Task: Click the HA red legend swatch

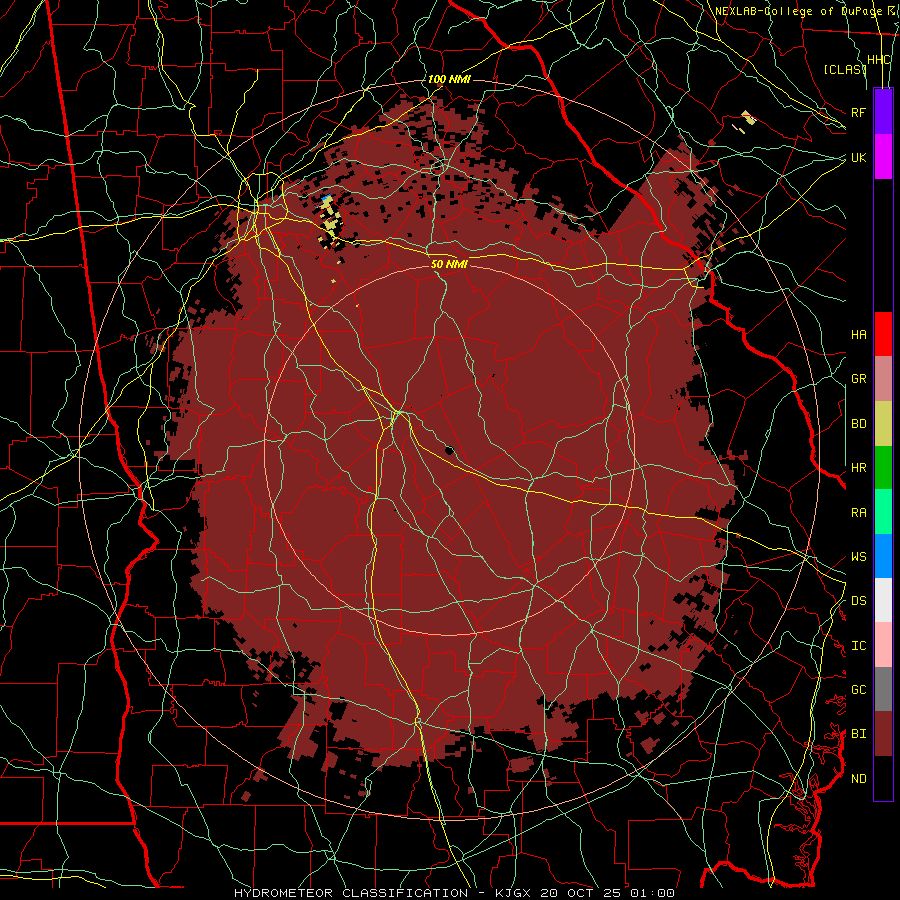Action: [883, 334]
